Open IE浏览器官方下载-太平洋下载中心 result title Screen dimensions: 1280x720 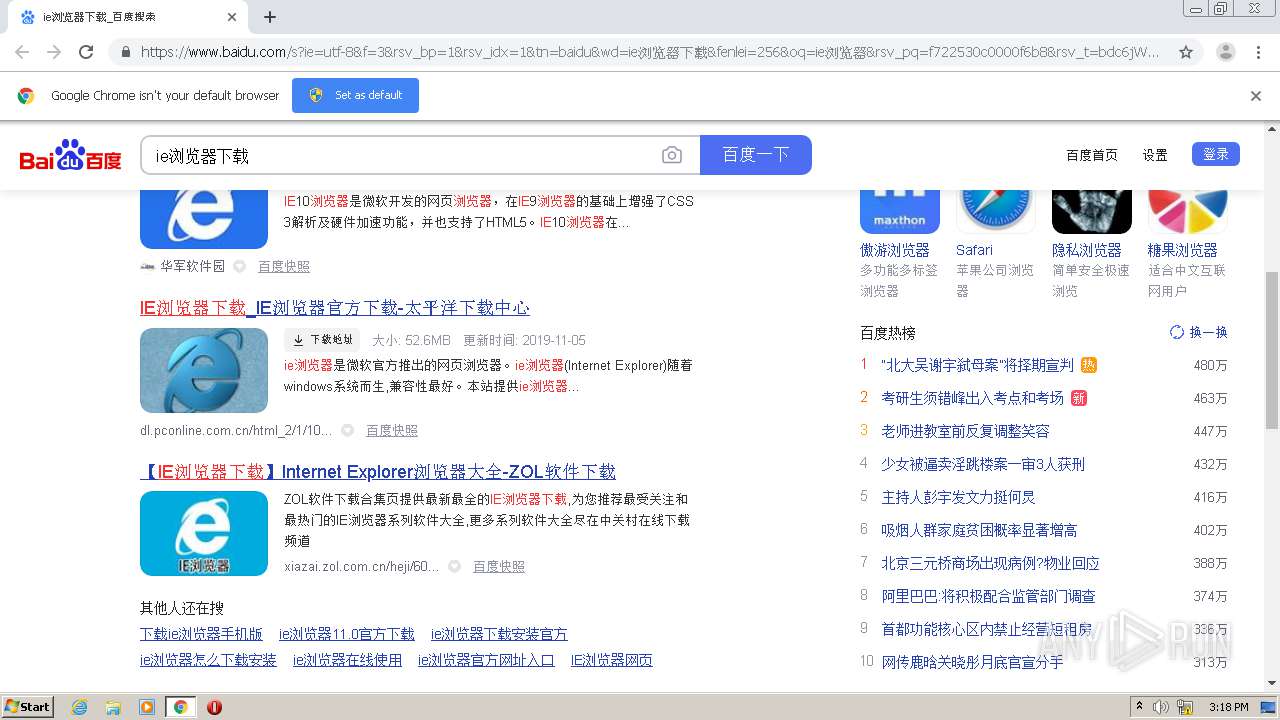[x=335, y=308]
